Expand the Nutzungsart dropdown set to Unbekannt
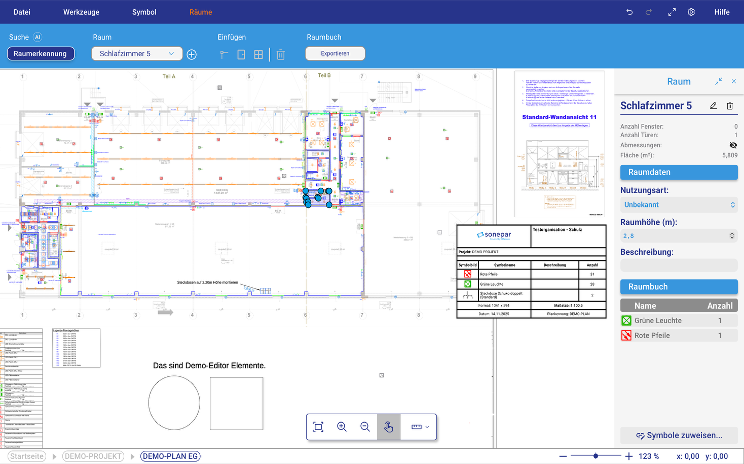Image resolution: width=744 pixels, height=464 pixels. [x=679, y=203]
